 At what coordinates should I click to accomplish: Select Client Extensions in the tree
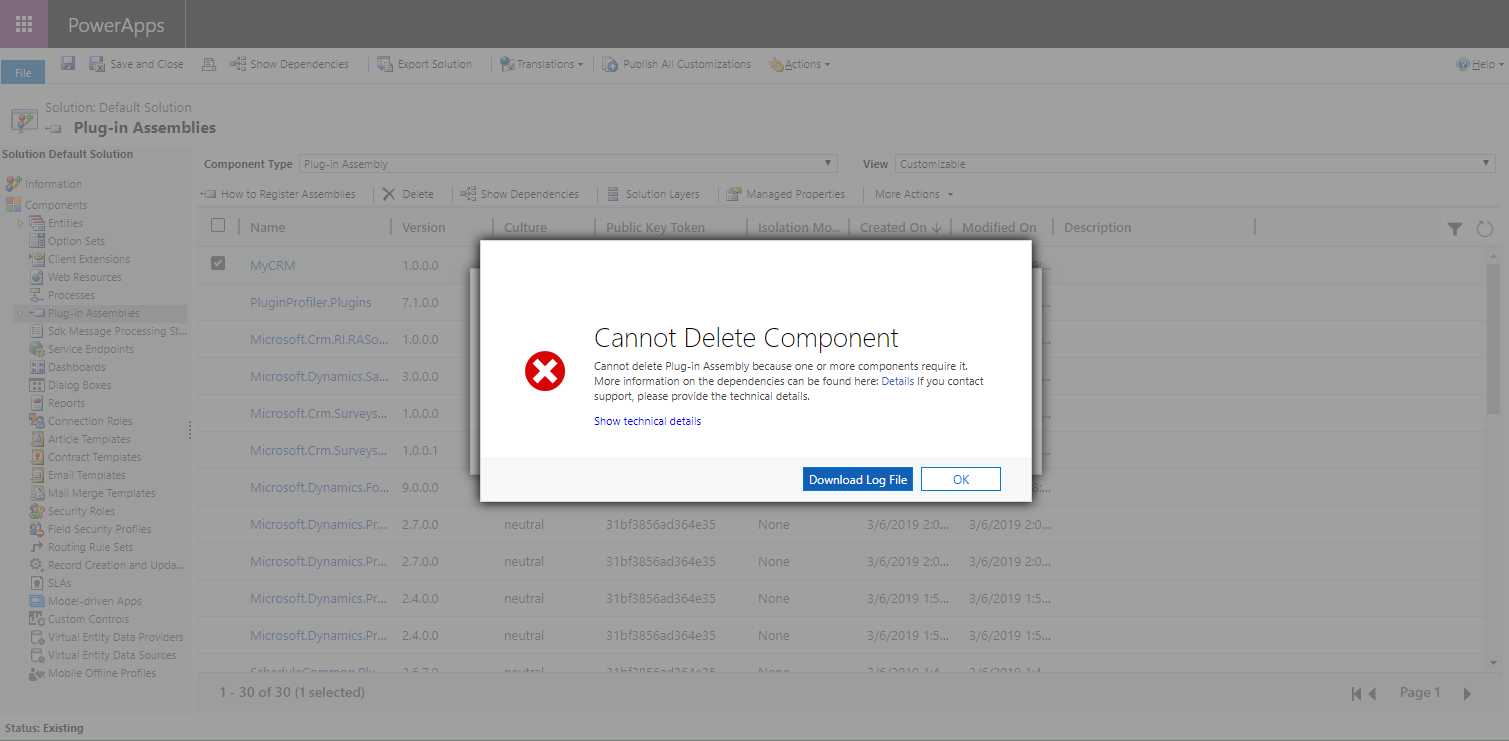89,259
